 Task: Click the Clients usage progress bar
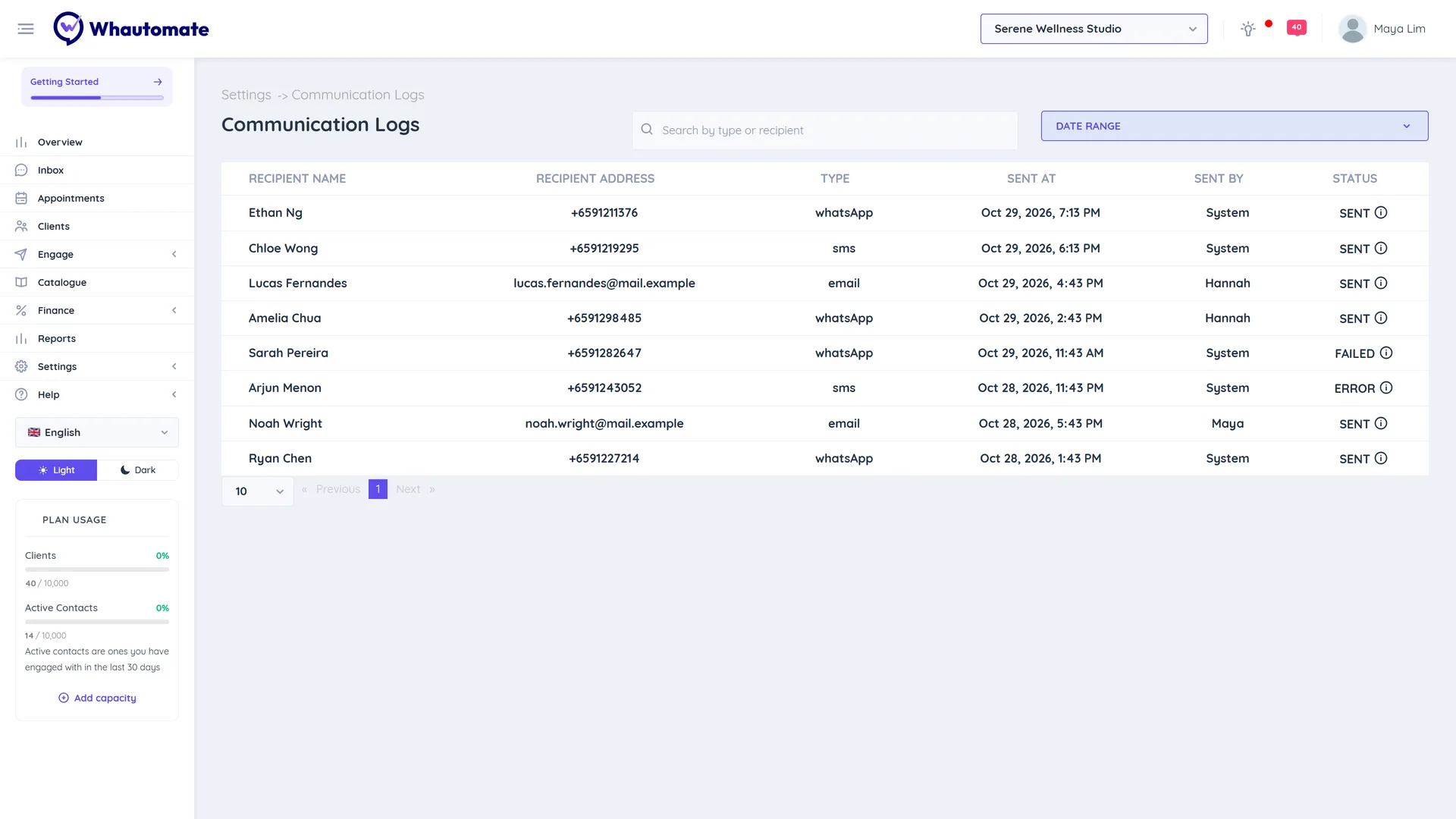(97, 570)
